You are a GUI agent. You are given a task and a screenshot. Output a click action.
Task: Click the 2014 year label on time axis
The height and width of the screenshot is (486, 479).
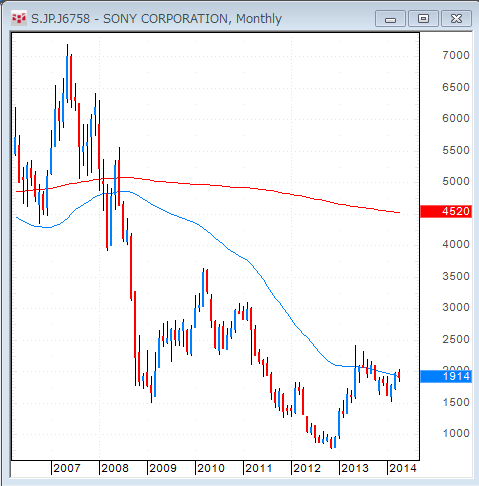point(403,468)
